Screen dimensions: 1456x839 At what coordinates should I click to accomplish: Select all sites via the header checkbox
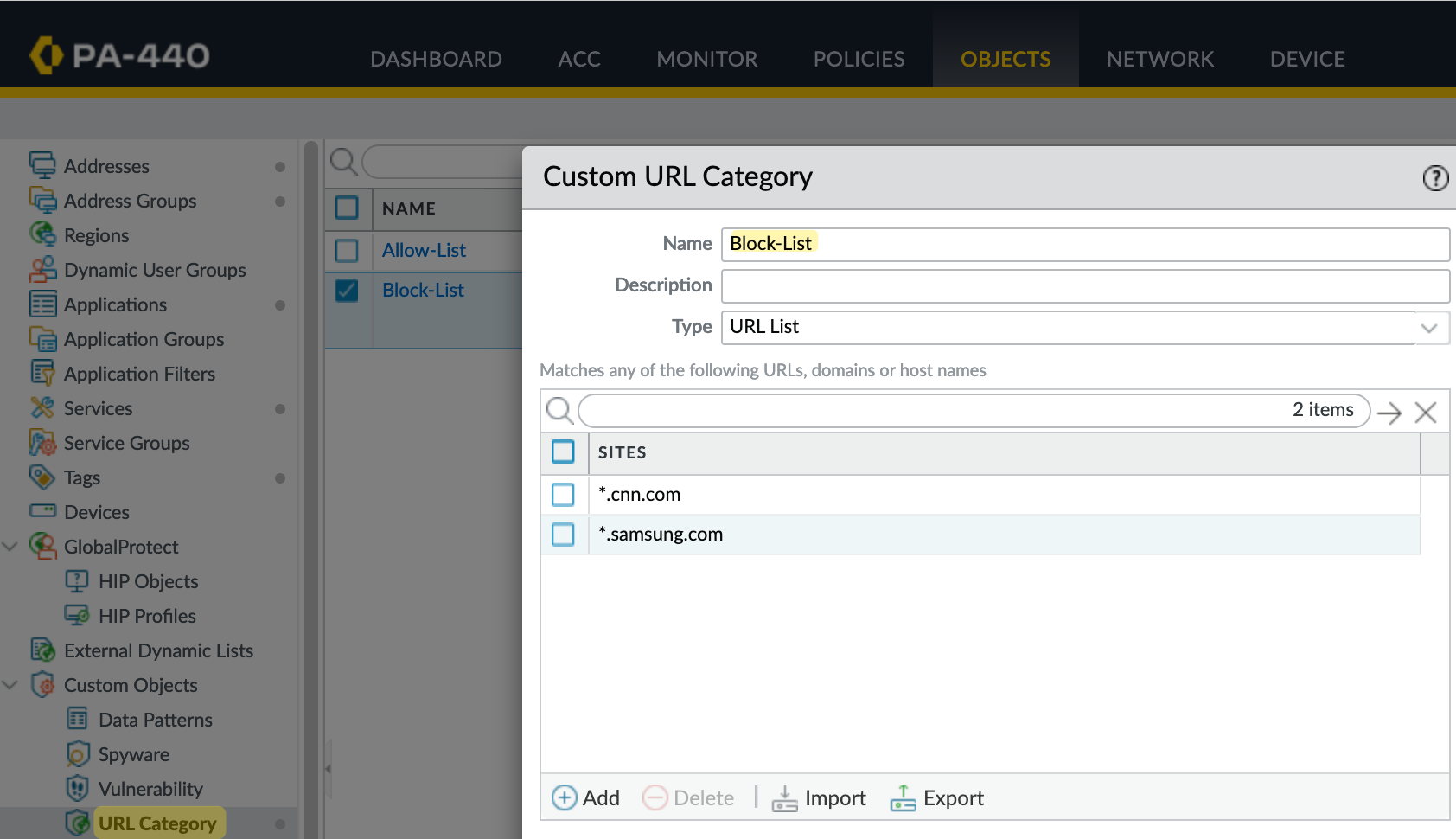563,452
